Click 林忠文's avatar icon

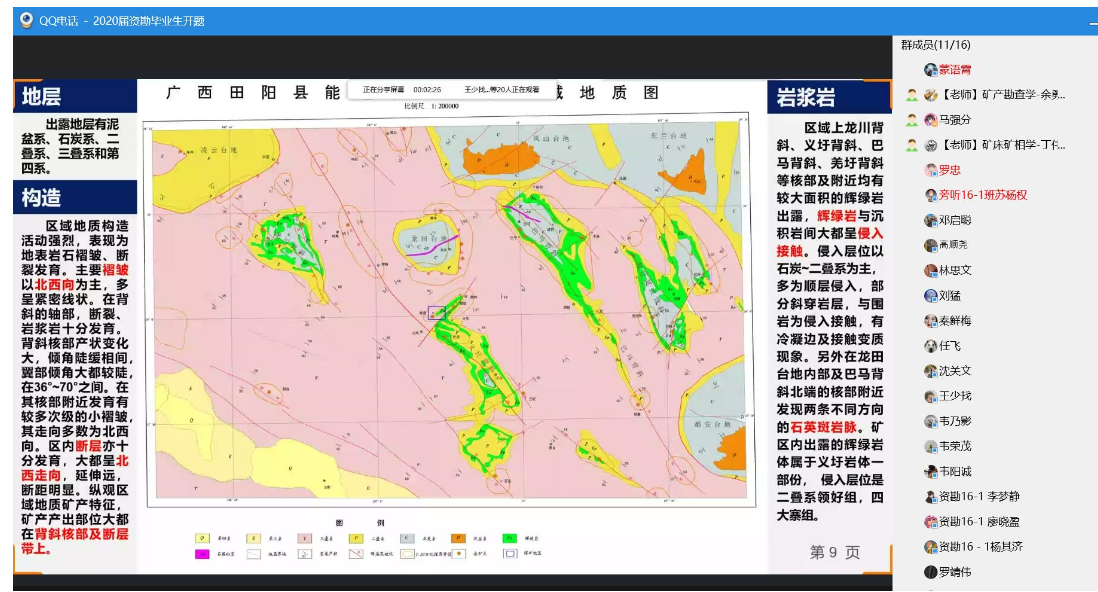point(930,271)
